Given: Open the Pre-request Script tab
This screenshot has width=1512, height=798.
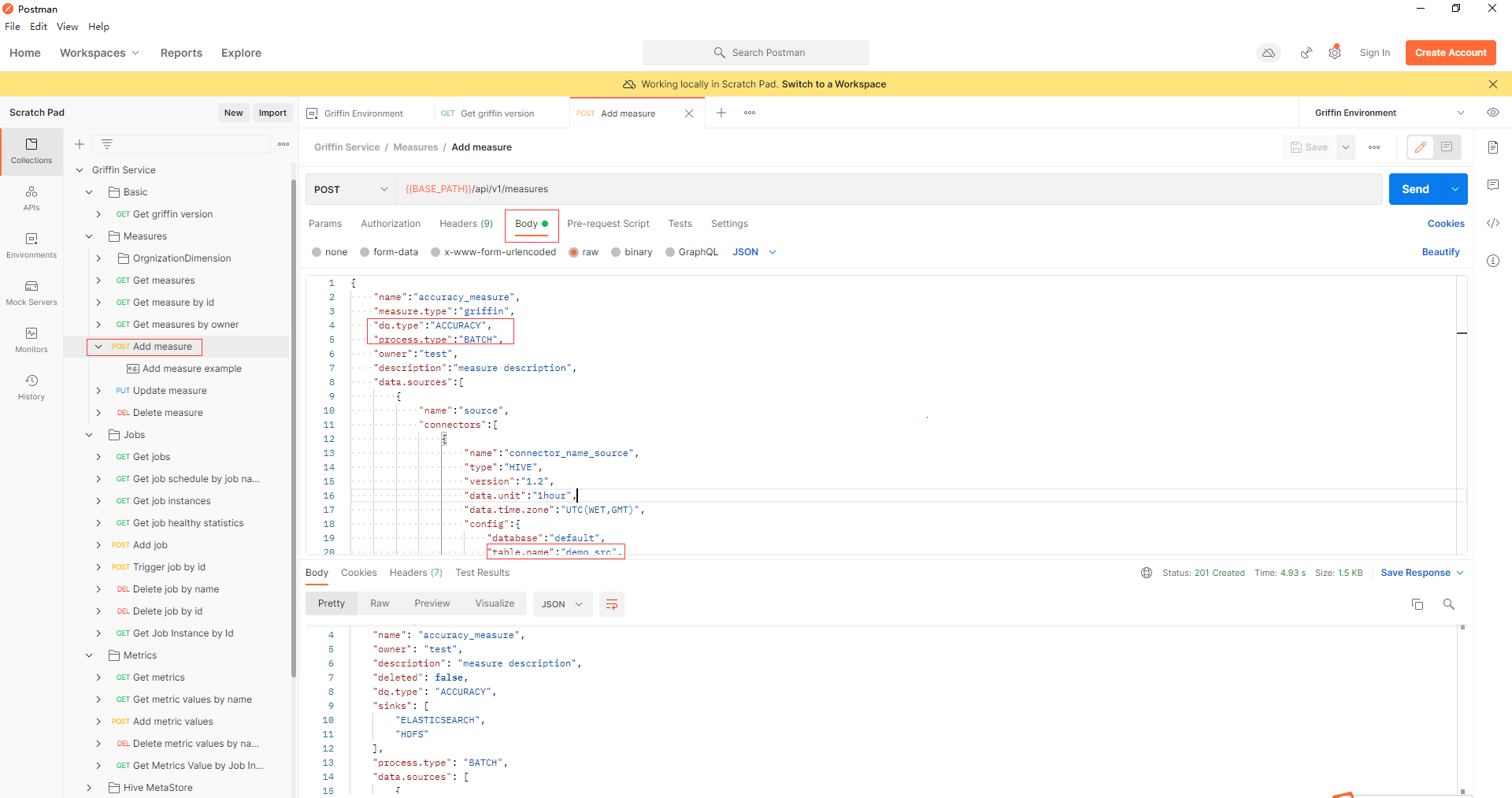Looking at the screenshot, I should 608,224.
